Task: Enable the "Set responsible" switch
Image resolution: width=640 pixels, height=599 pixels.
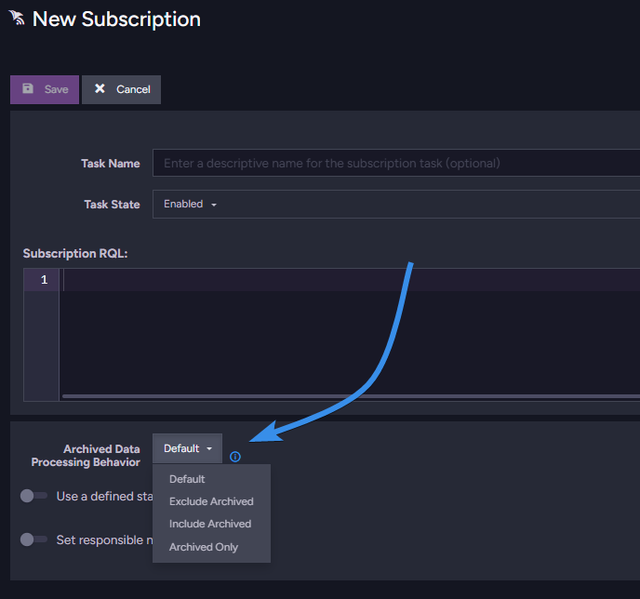Action: pyautogui.click(x=34, y=540)
